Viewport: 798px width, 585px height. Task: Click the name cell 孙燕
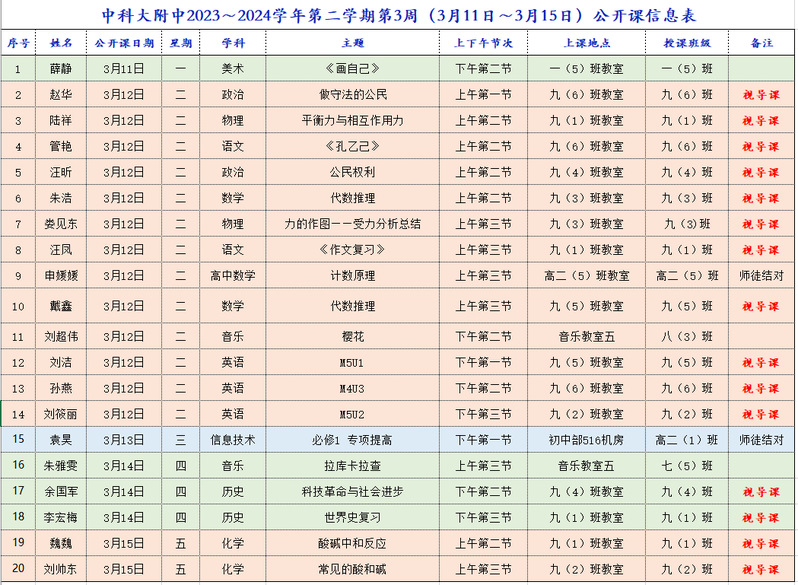point(61,388)
